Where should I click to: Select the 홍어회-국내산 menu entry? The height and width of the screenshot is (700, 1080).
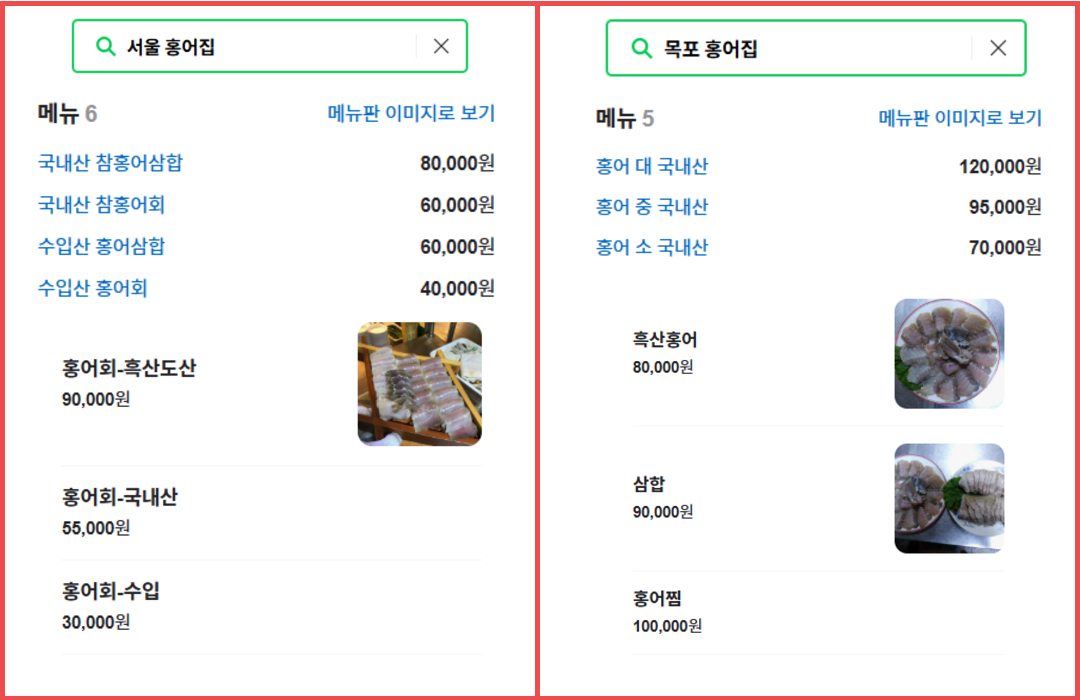(x=119, y=497)
